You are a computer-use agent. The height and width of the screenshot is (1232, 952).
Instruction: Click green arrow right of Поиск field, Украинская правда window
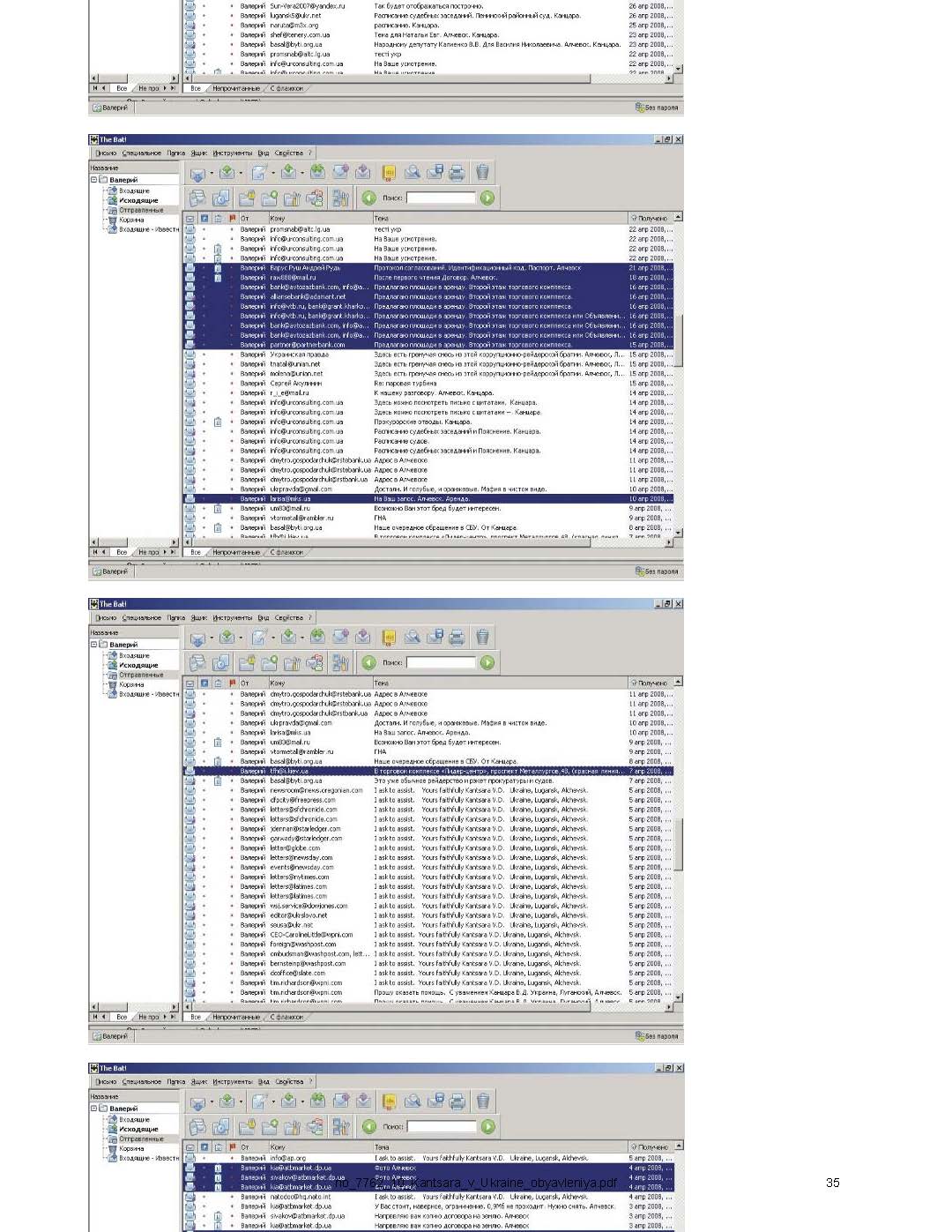coord(487,198)
